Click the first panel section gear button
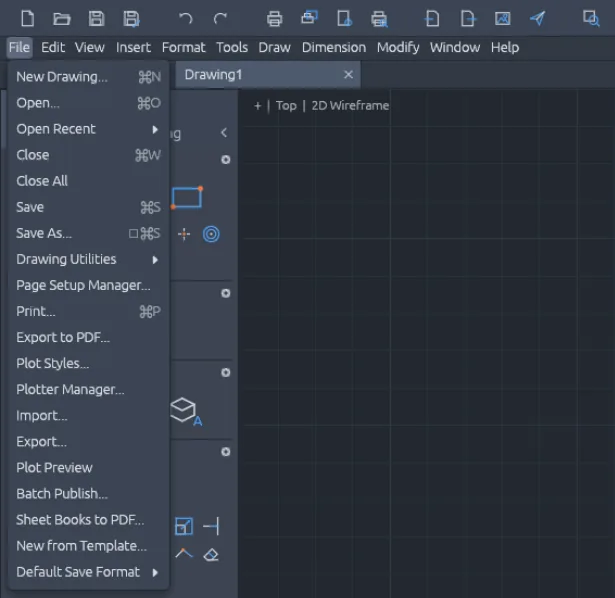 pos(226,160)
